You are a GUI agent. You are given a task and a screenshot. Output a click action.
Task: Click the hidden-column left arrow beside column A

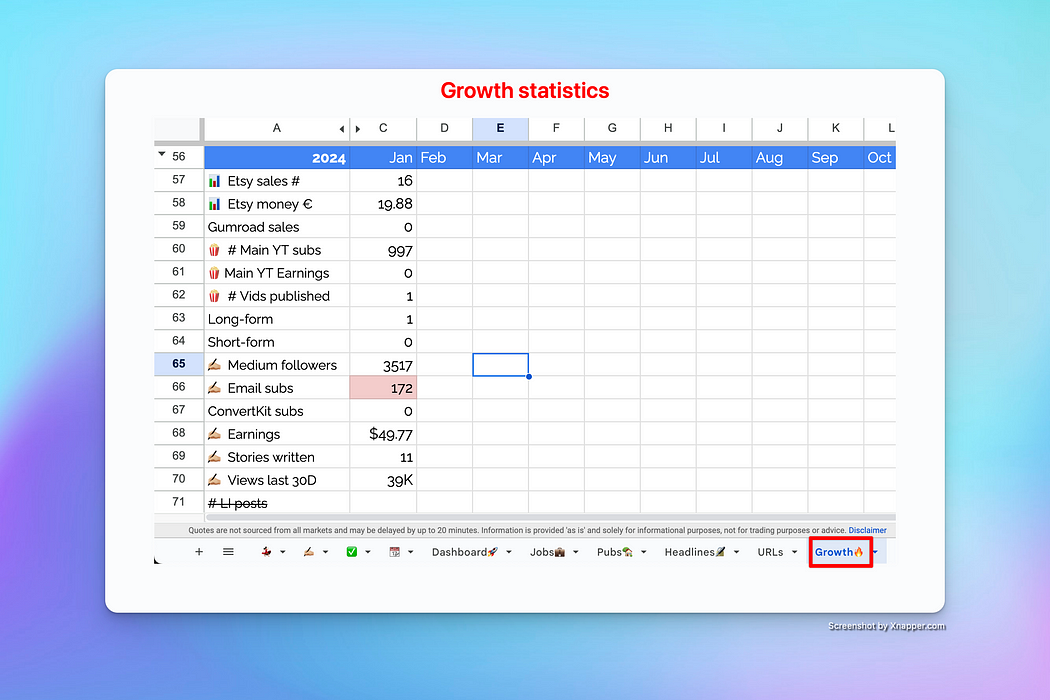341,128
